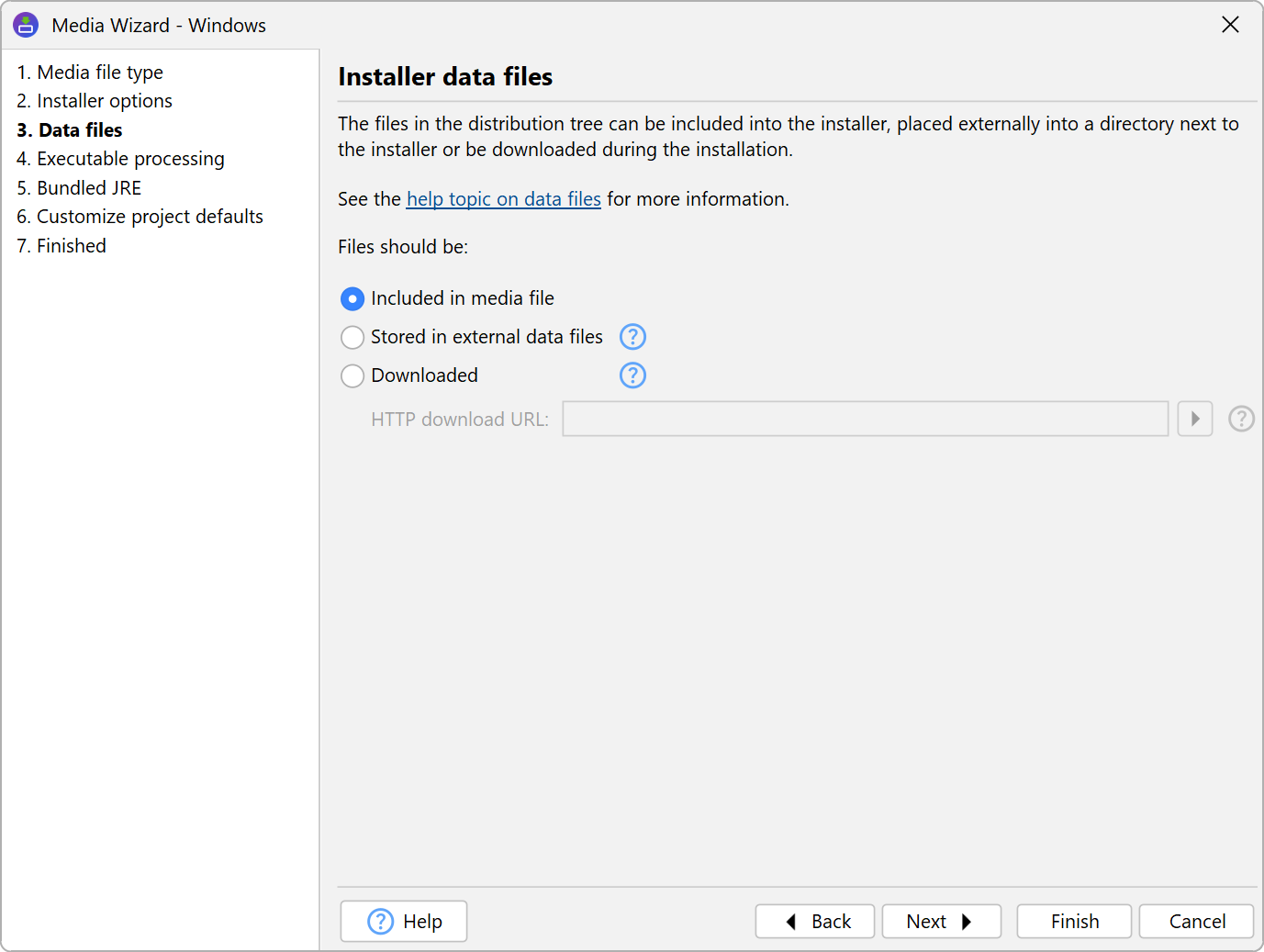Select Stored in external data files option
This screenshot has width=1264, height=952.
pyautogui.click(x=352, y=338)
